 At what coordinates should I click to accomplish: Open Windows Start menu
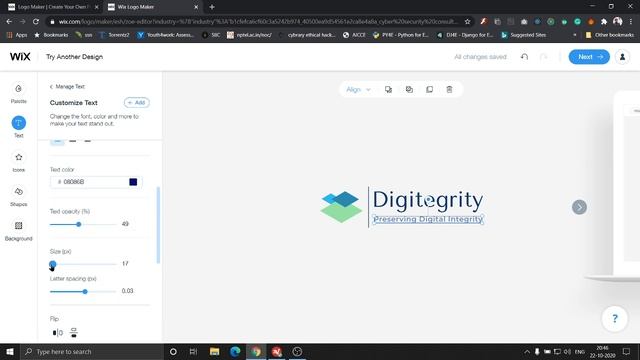9,351
